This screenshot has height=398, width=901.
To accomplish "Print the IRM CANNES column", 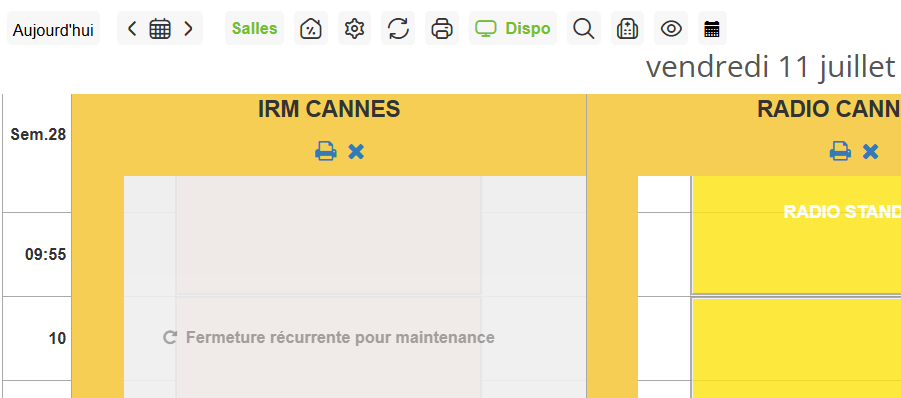I will pos(326,152).
